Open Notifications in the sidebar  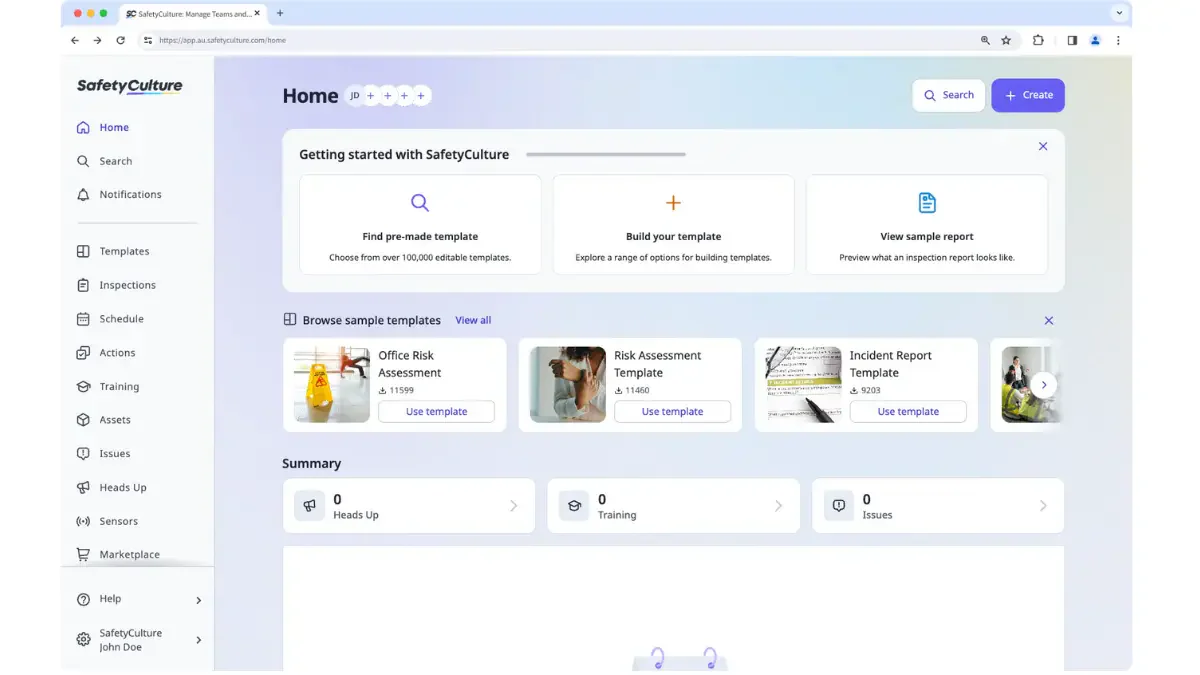119,194
